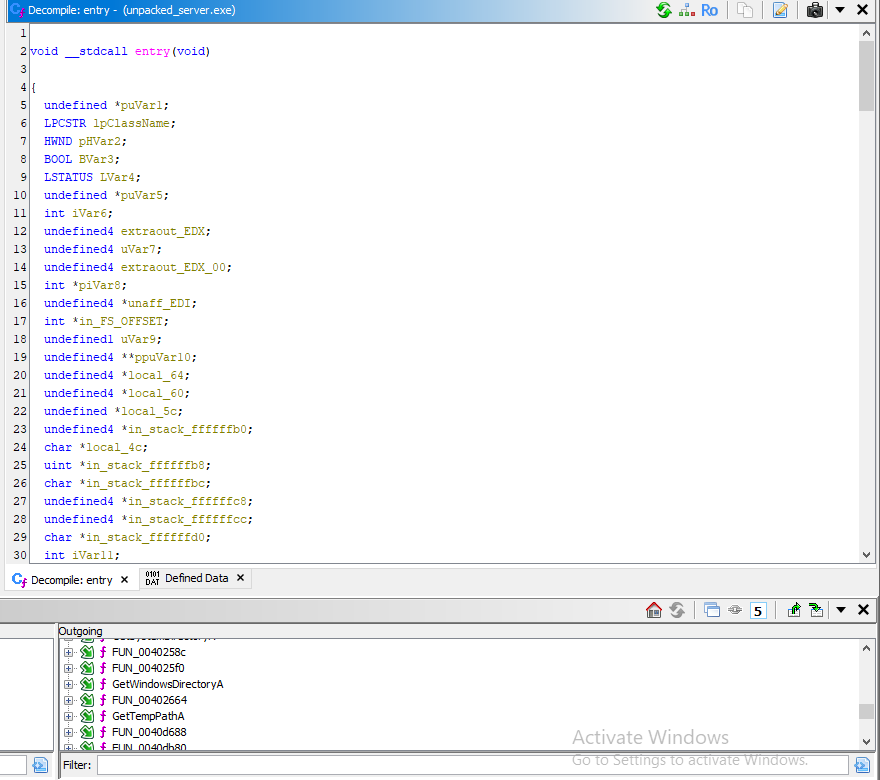Click the home icon in call tree toolbar
The image size is (880, 780).
pos(654,610)
